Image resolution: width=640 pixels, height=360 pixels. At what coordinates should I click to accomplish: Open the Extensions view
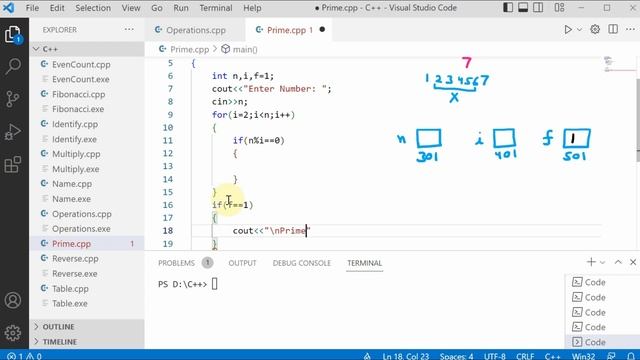pyautogui.click(x=13, y=164)
